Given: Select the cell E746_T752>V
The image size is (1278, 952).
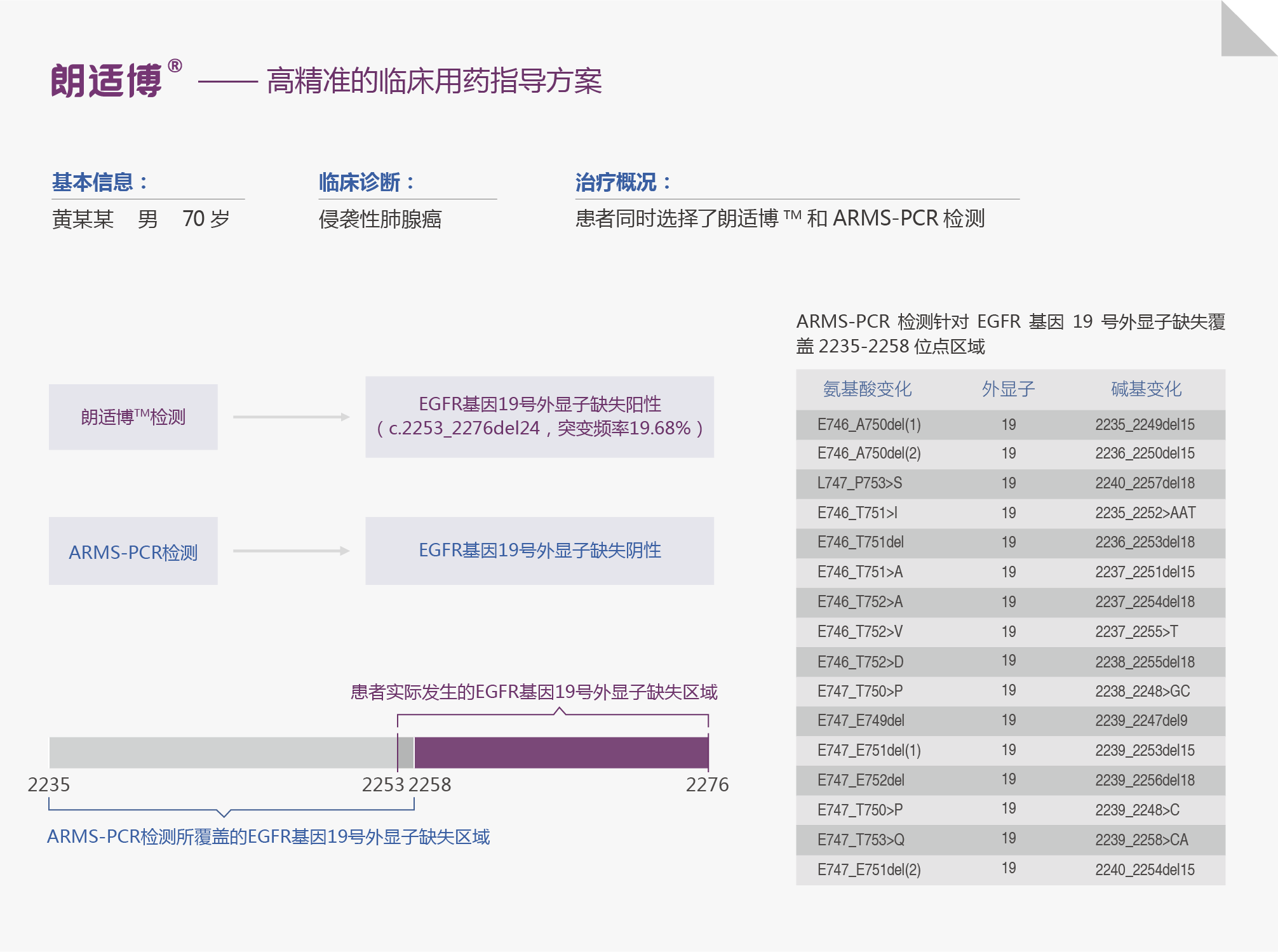Looking at the screenshot, I should (860, 632).
